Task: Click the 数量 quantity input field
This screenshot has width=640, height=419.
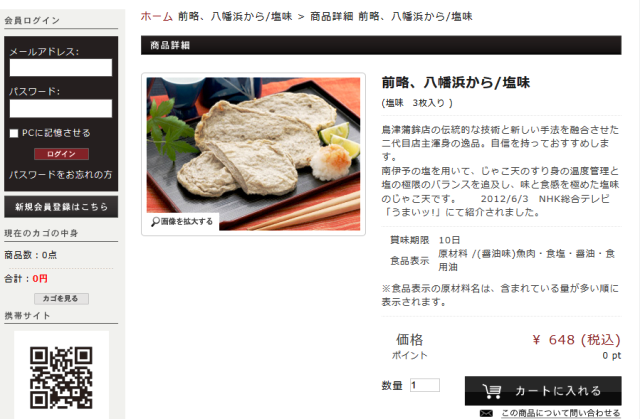Action: 425,385
